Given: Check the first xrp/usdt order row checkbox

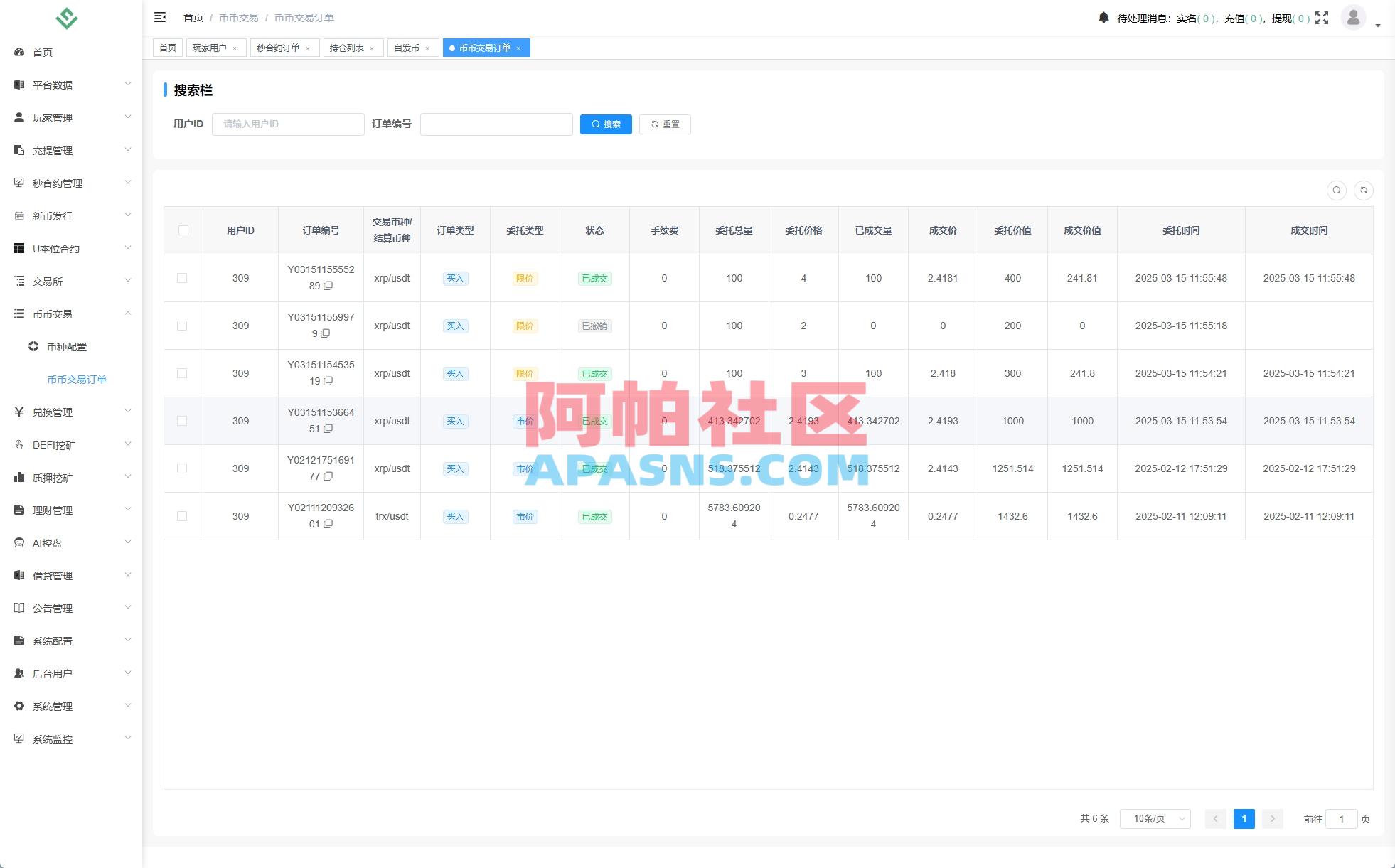Looking at the screenshot, I should tap(183, 278).
